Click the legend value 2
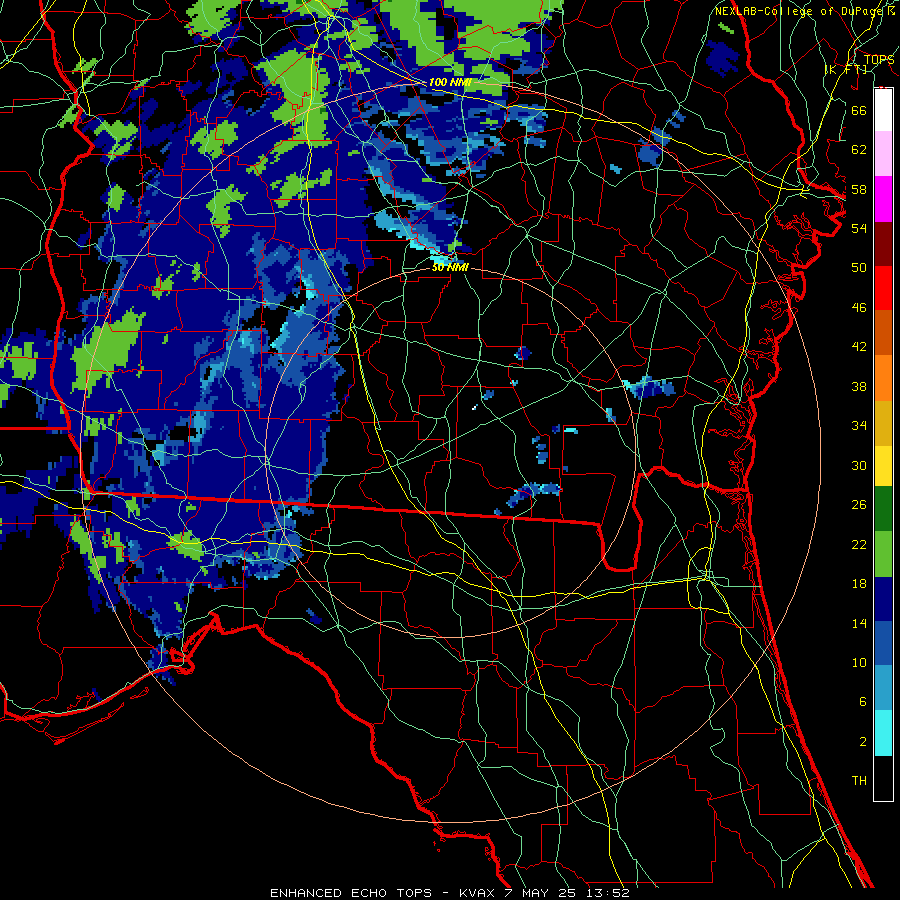900x900 pixels. [862, 741]
